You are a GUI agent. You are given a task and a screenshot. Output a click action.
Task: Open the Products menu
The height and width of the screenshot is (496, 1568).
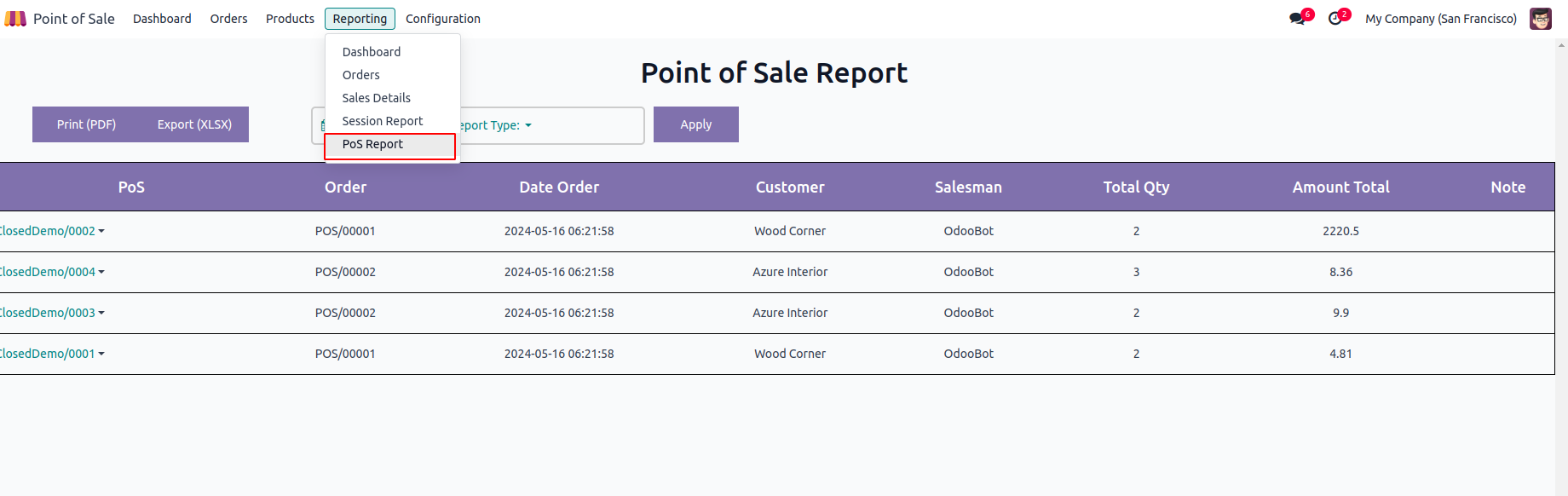pos(290,19)
